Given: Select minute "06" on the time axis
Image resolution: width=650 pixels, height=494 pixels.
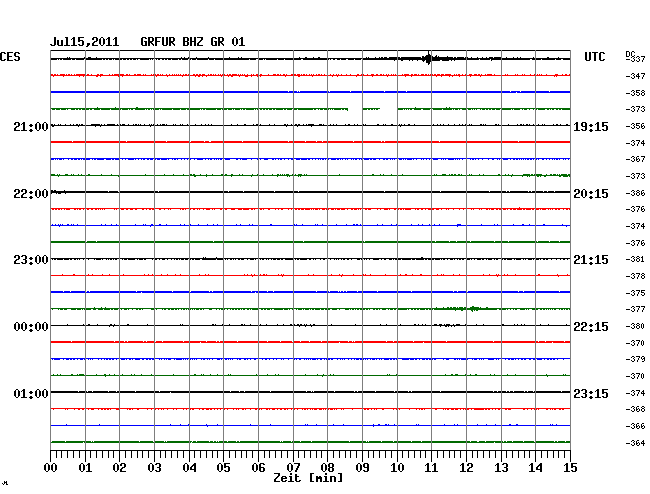Looking at the screenshot, I should coord(258,467).
